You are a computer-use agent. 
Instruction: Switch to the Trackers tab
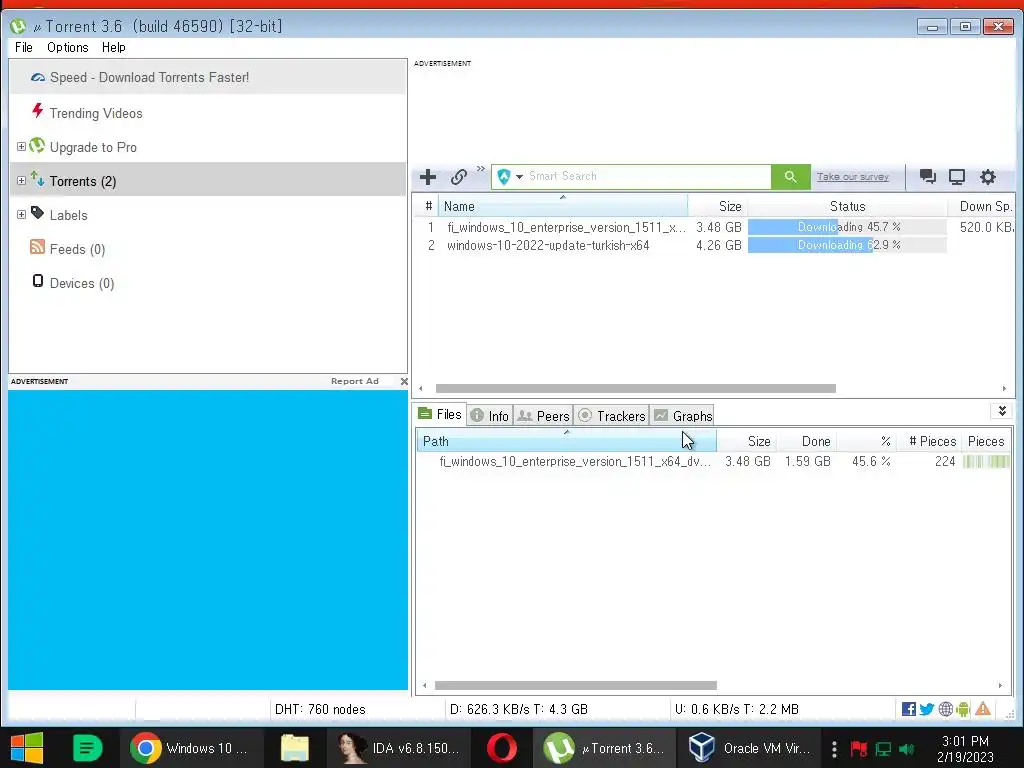[612, 416]
